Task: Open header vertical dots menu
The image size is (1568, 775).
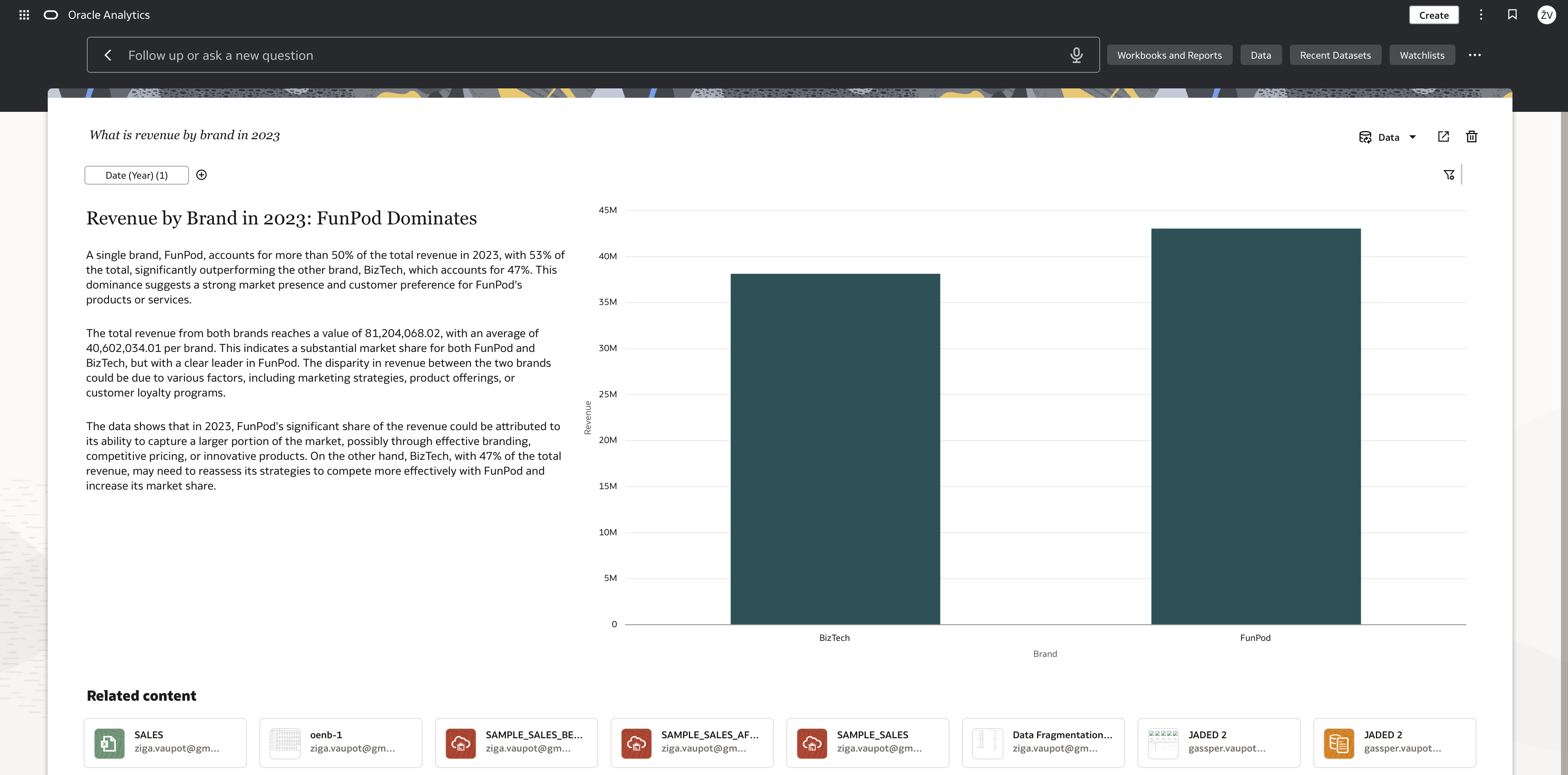Action: 1481,14
